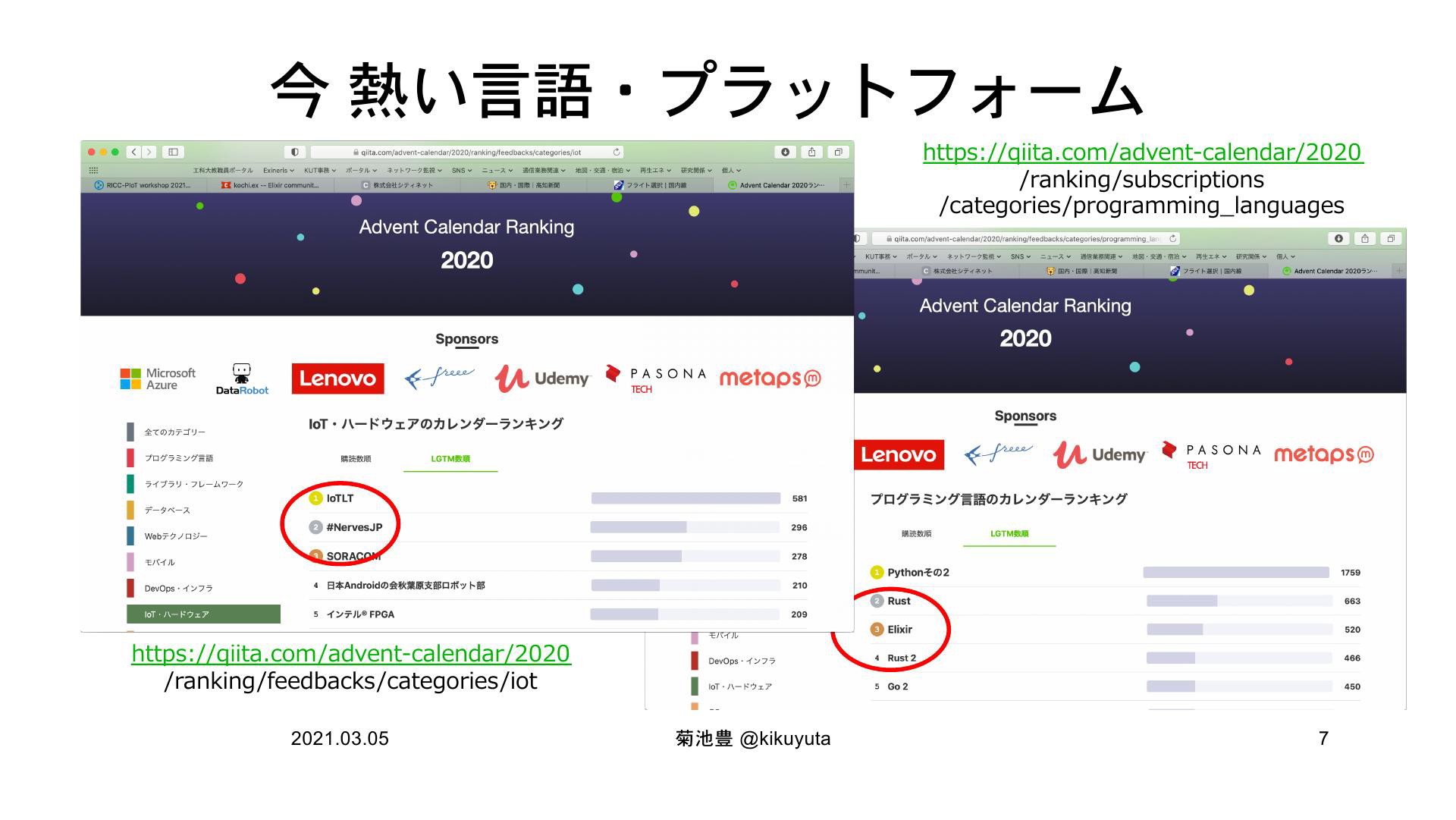The width and height of the screenshot is (1456, 820).
Task: Expand 研究関係 folder in programming languages window
Action: click(1251, 256)
